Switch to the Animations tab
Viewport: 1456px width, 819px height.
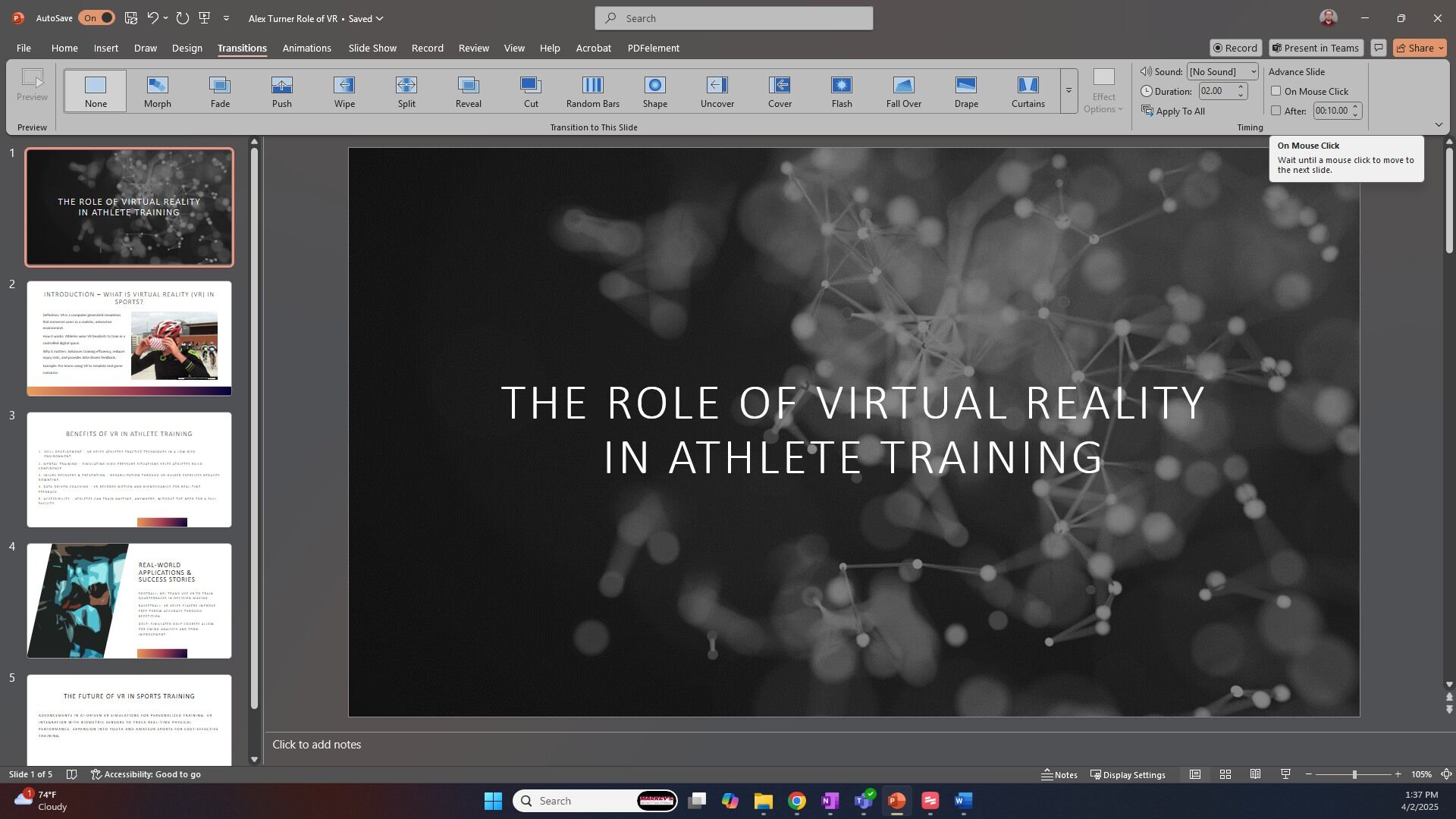[x=306, y=48]
